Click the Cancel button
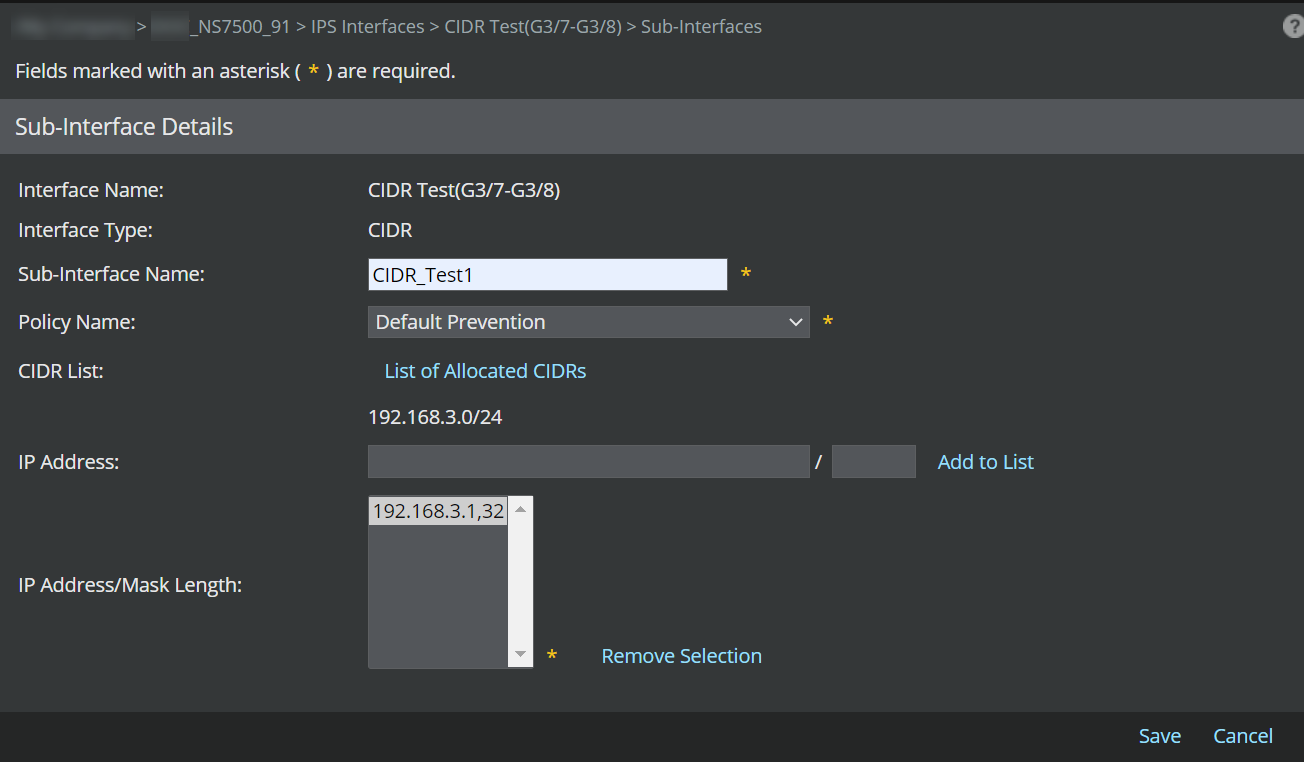 click(1243, 736)
